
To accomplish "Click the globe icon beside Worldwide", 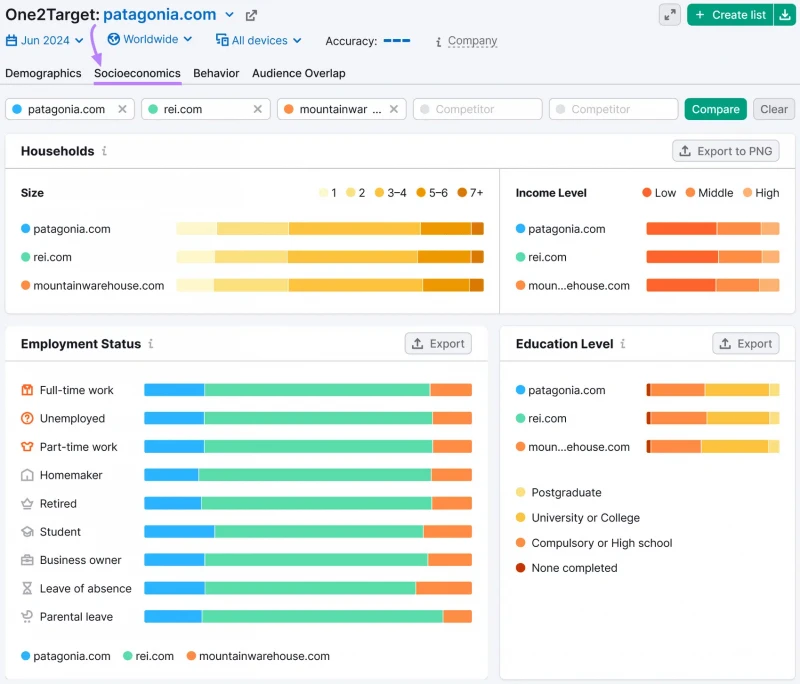I will coord(114,39).
